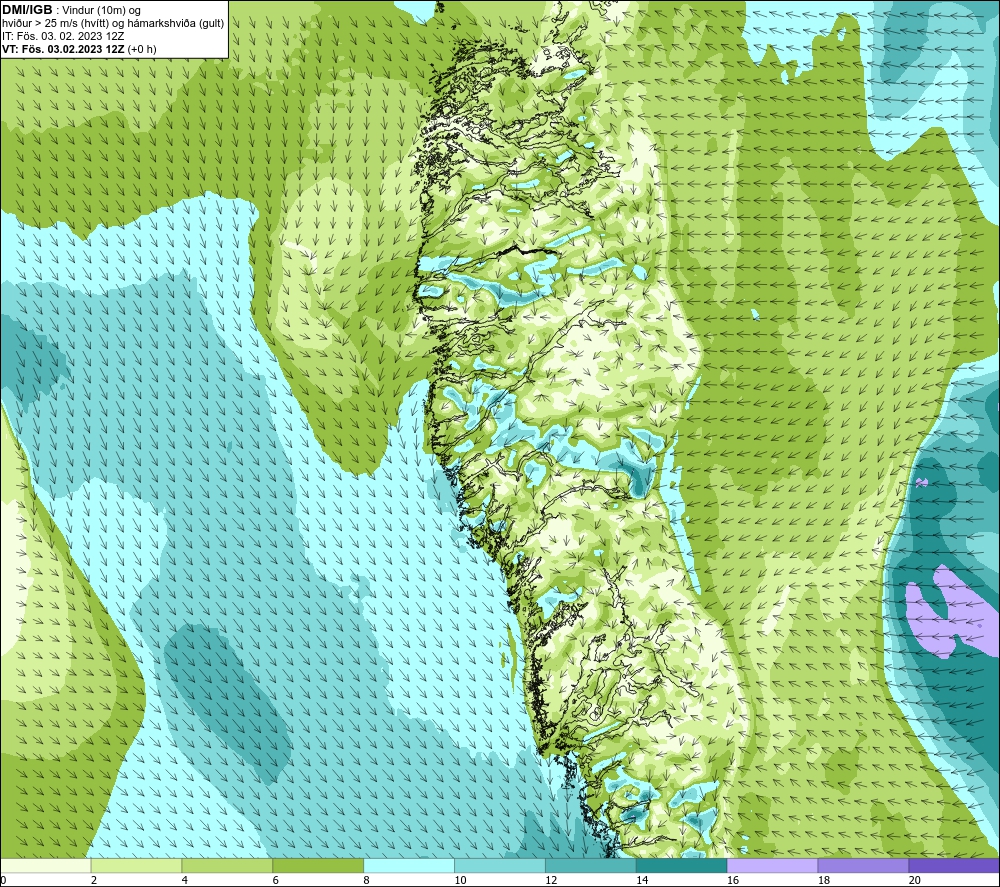Click legend scale label '14'
1000x887 pixels.
[642, 880]
